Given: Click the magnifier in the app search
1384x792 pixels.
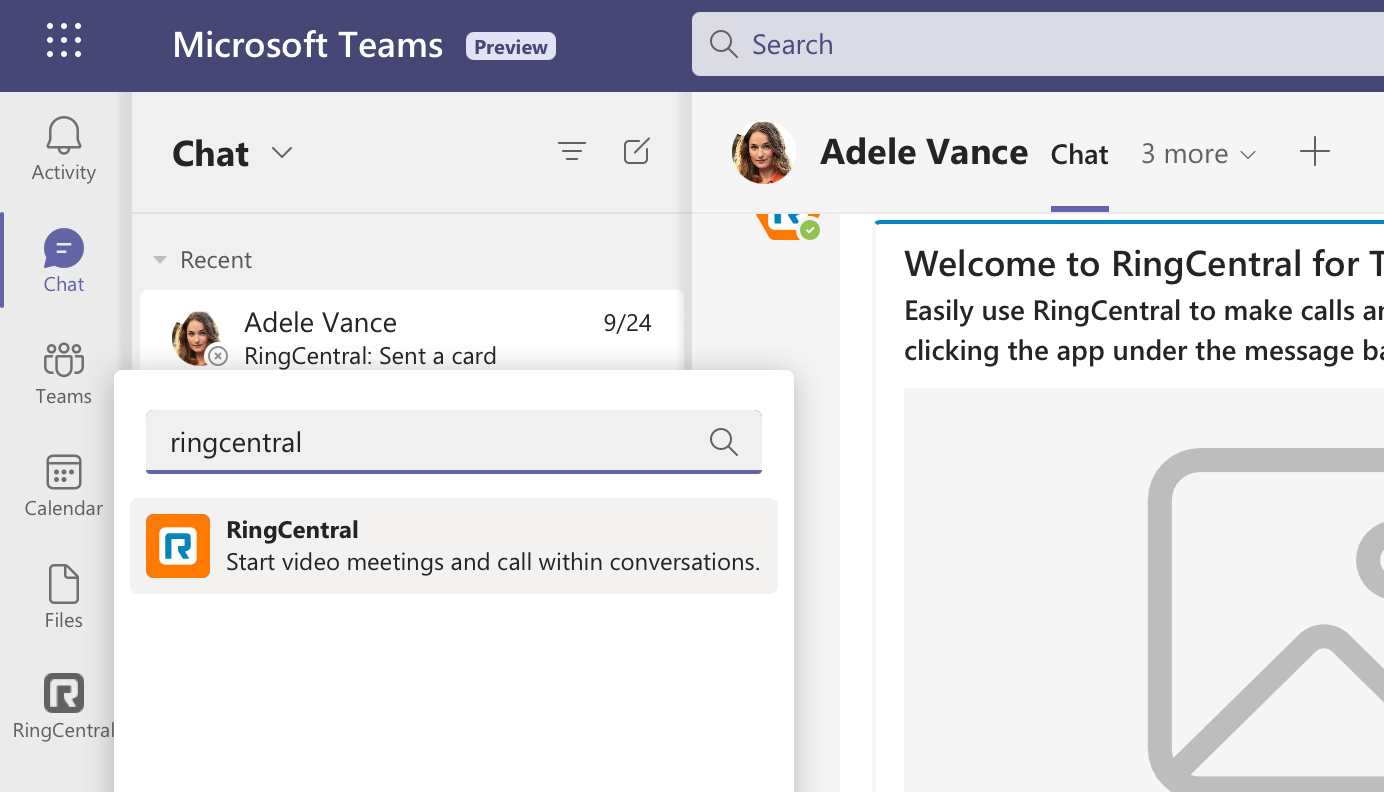Looking at the screenshot, I should tap(723, 441).
